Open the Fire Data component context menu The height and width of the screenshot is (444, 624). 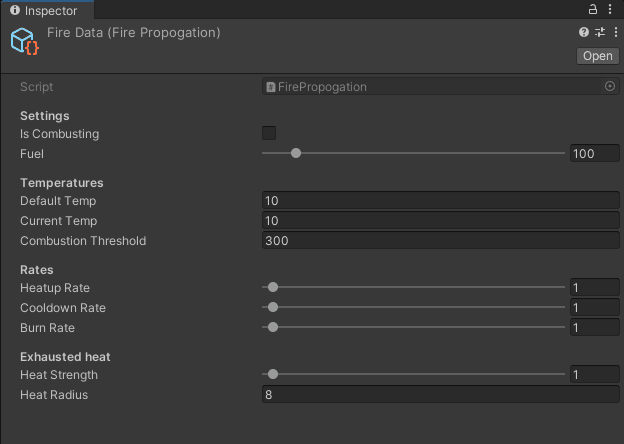(x=615, y=32)
